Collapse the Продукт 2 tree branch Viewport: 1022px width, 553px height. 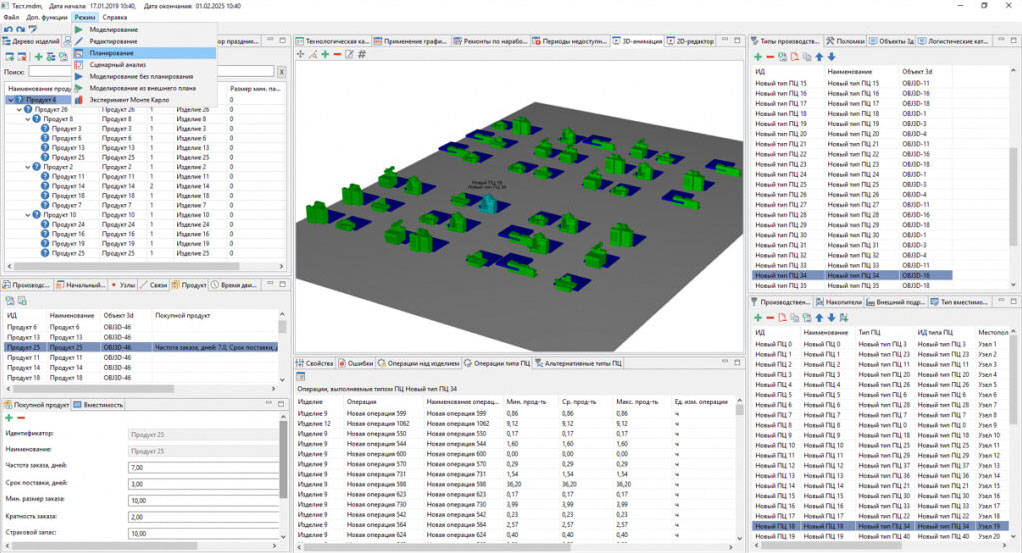27,167
